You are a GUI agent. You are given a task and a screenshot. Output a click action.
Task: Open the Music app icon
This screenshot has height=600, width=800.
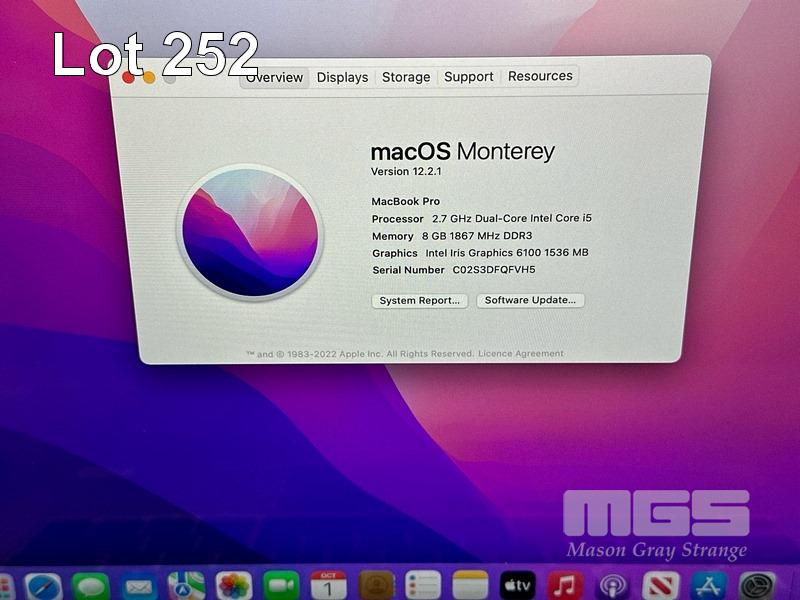(x=566, y=586)
